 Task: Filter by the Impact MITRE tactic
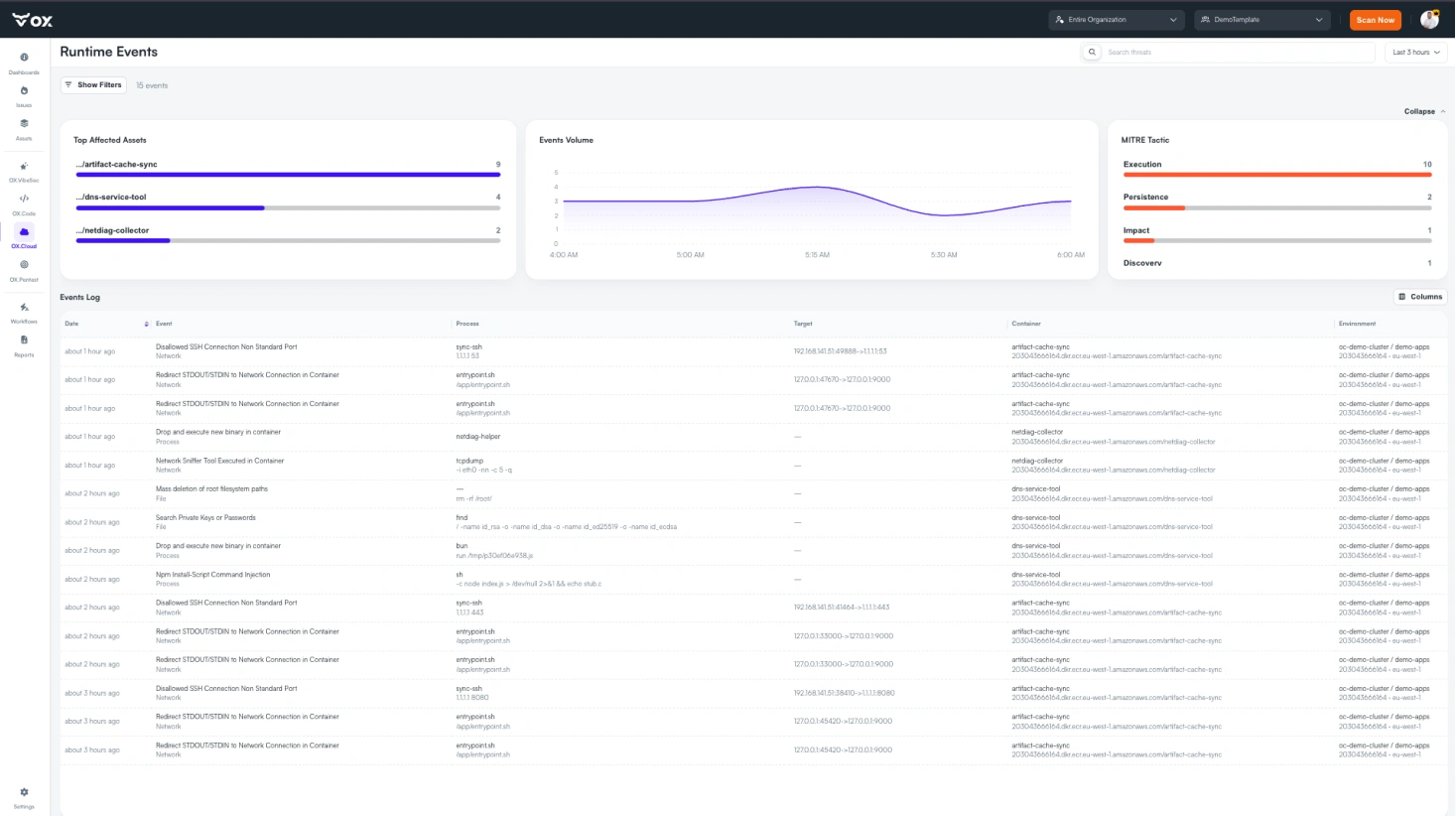click(x=1277, y=234)
